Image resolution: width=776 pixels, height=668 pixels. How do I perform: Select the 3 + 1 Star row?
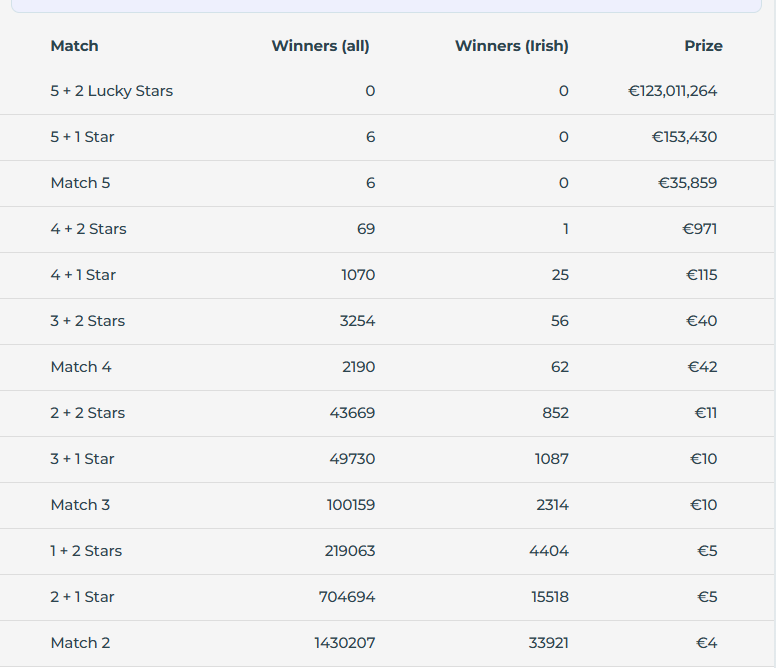pyautogui.click(x=388, y=460)
